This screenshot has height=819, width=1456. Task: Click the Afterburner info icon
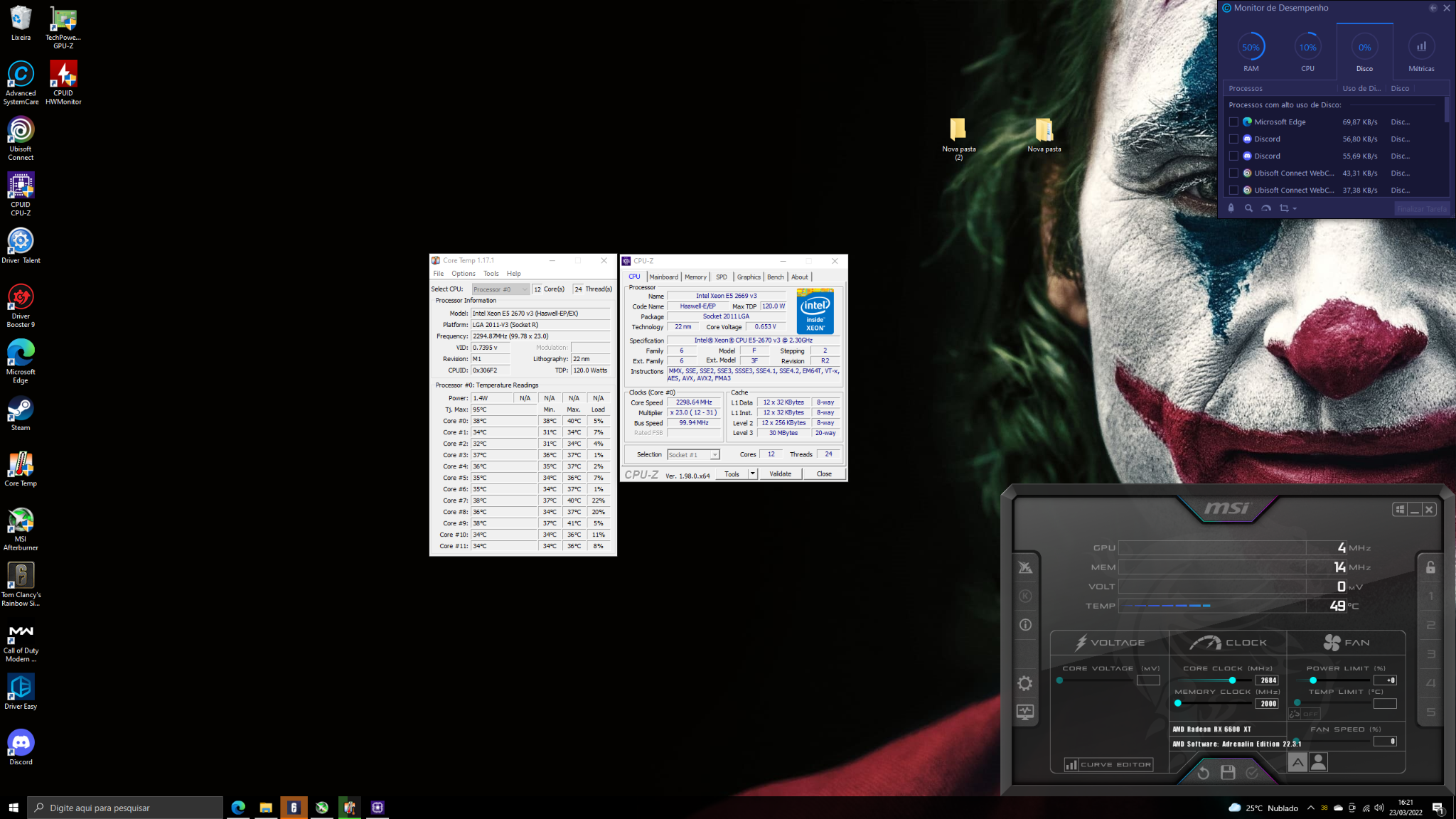pyautogui.click(x=1025, y=625)
